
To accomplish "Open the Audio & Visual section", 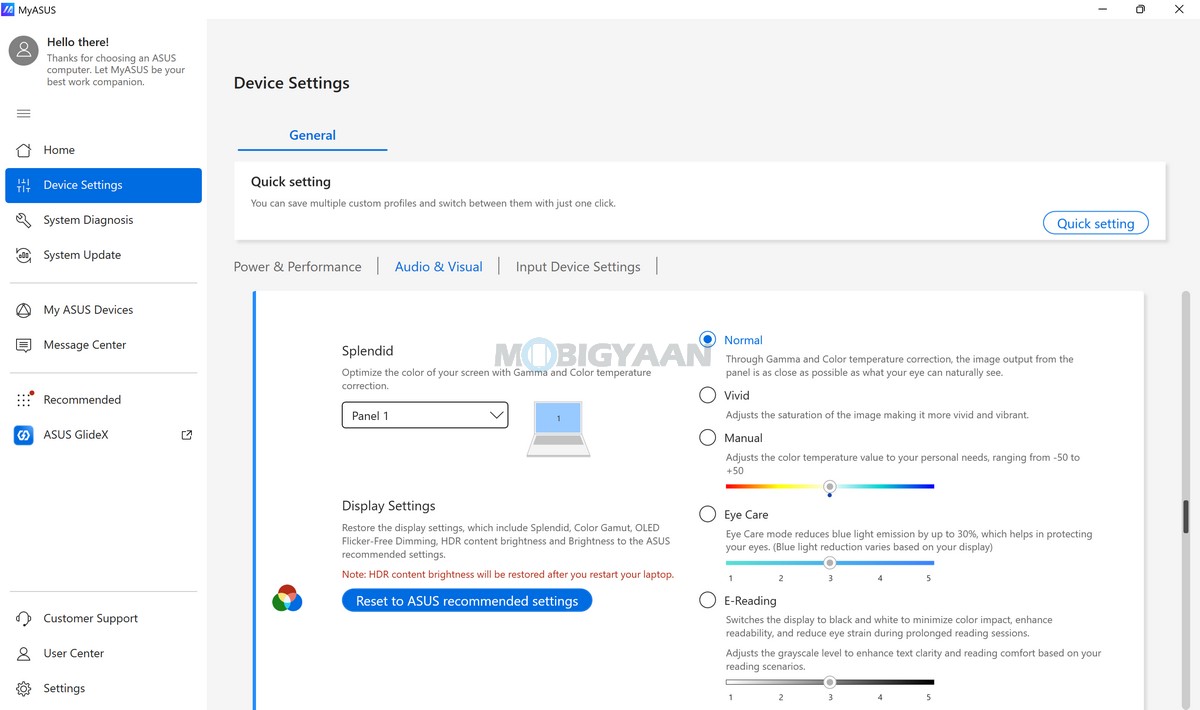I will pyautogui.click(x=439, y=267).
